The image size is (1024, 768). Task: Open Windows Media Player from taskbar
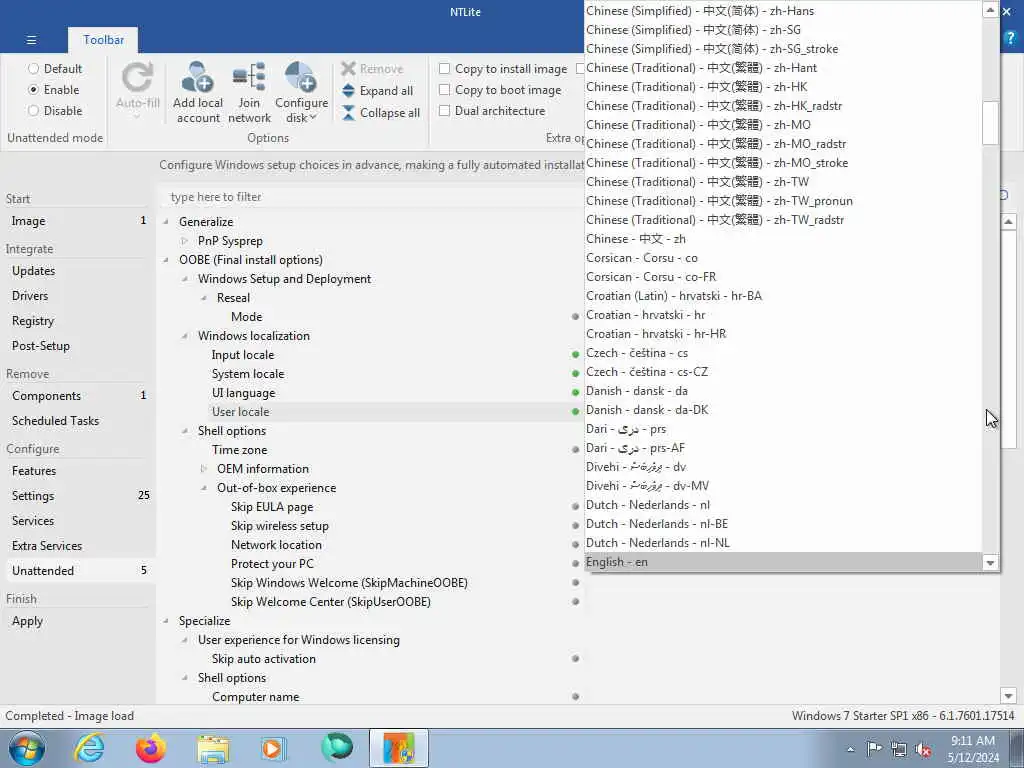[x=273, y=748]
